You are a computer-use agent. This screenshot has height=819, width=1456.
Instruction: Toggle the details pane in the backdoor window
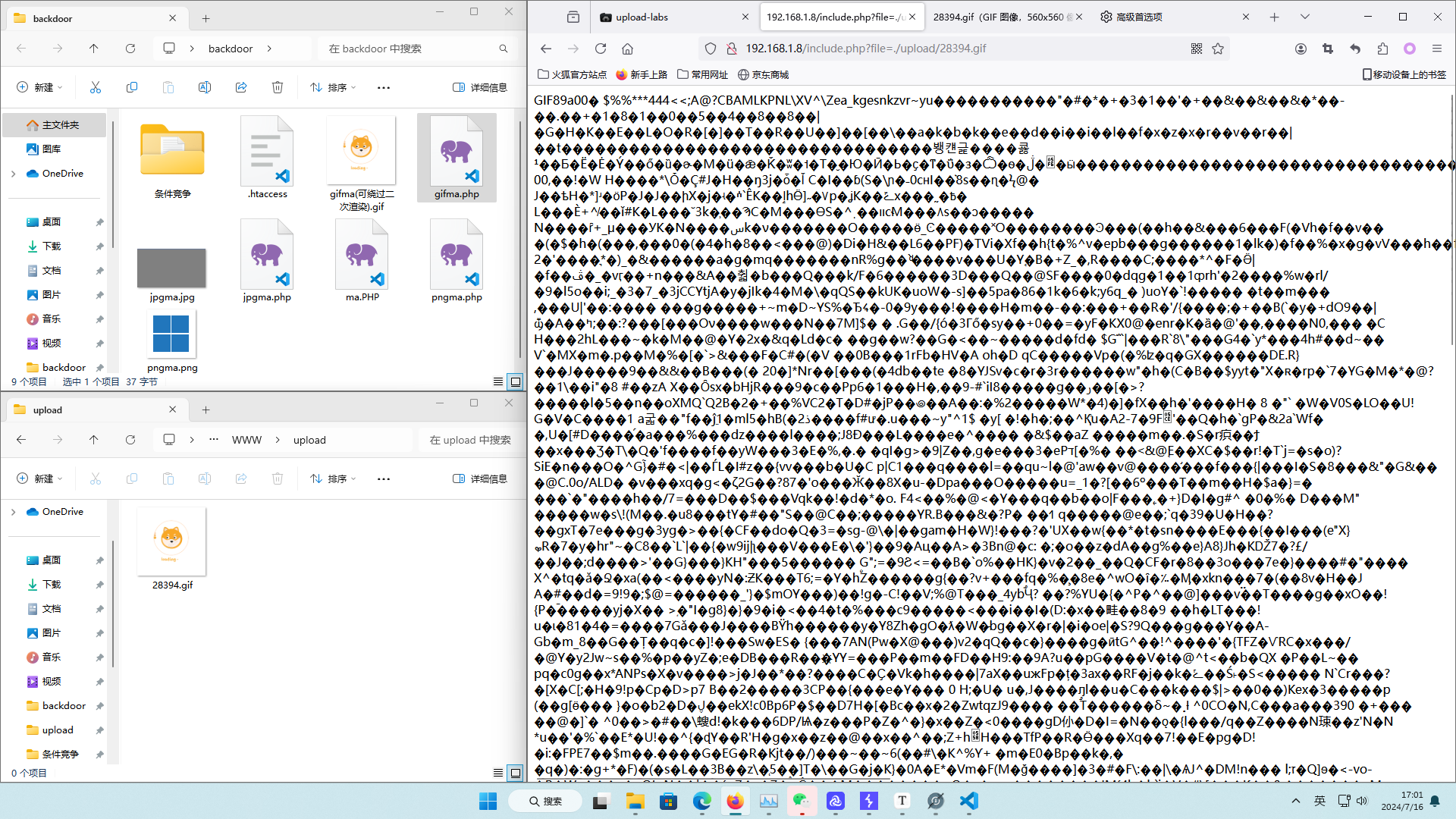pyautogui.click(x=480, y=87)
